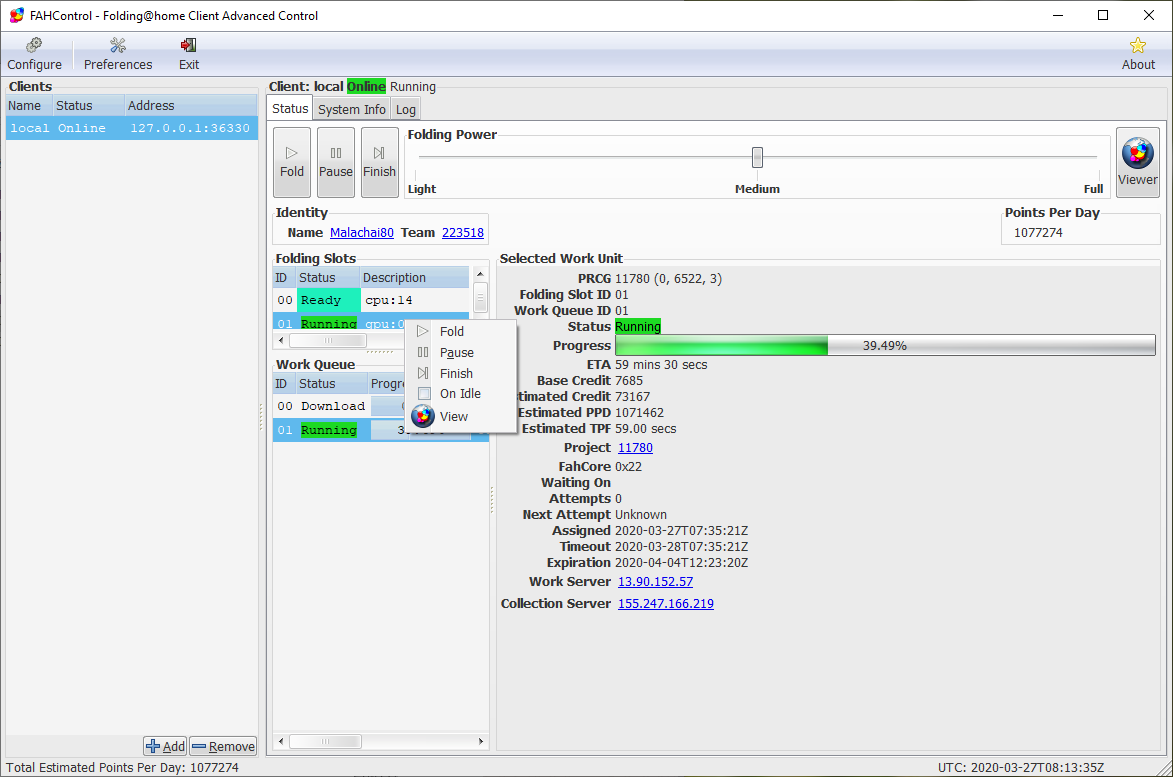Click the Malachai80 name link
The width and height of the screenshot is (1173, 777).
pyautogui.click(x=362, y=233)
